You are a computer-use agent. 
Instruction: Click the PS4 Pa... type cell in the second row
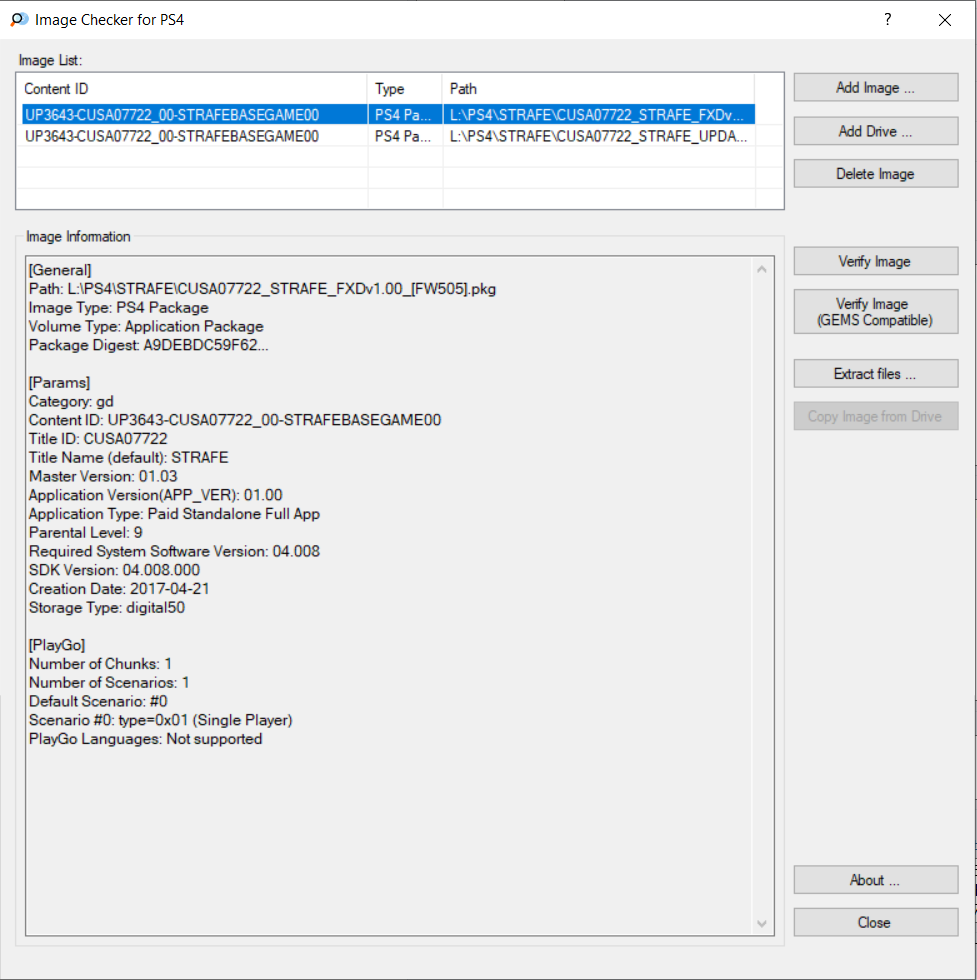tap(403, 136)
